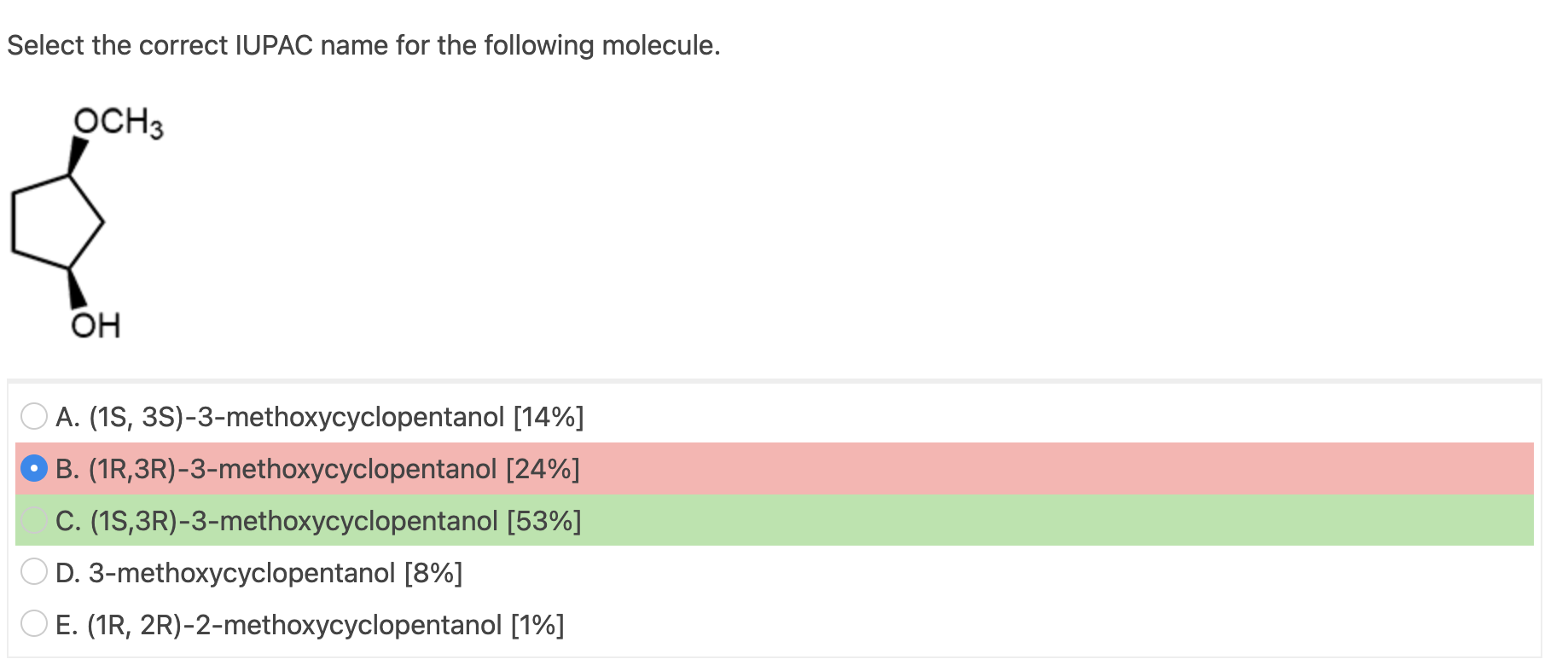Select radio button for option A
Image resolution: width=1568 pixels, height=665 pixels.
pos(33,417)
